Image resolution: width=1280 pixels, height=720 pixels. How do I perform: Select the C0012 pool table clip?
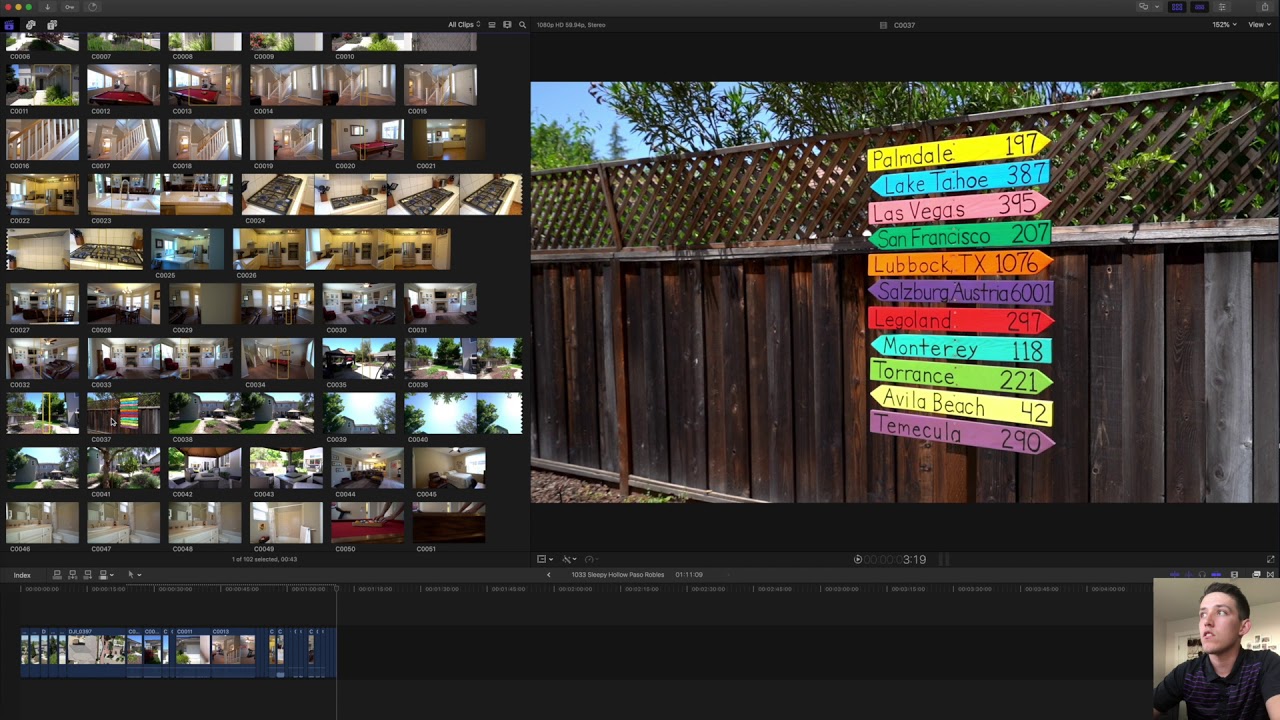pos(123,85)
